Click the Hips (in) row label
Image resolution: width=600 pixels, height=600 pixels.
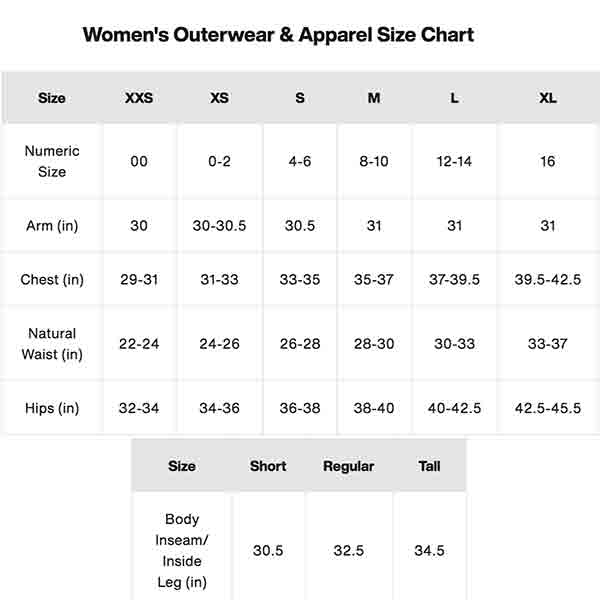pyautogui.click(x=52, y=408)
